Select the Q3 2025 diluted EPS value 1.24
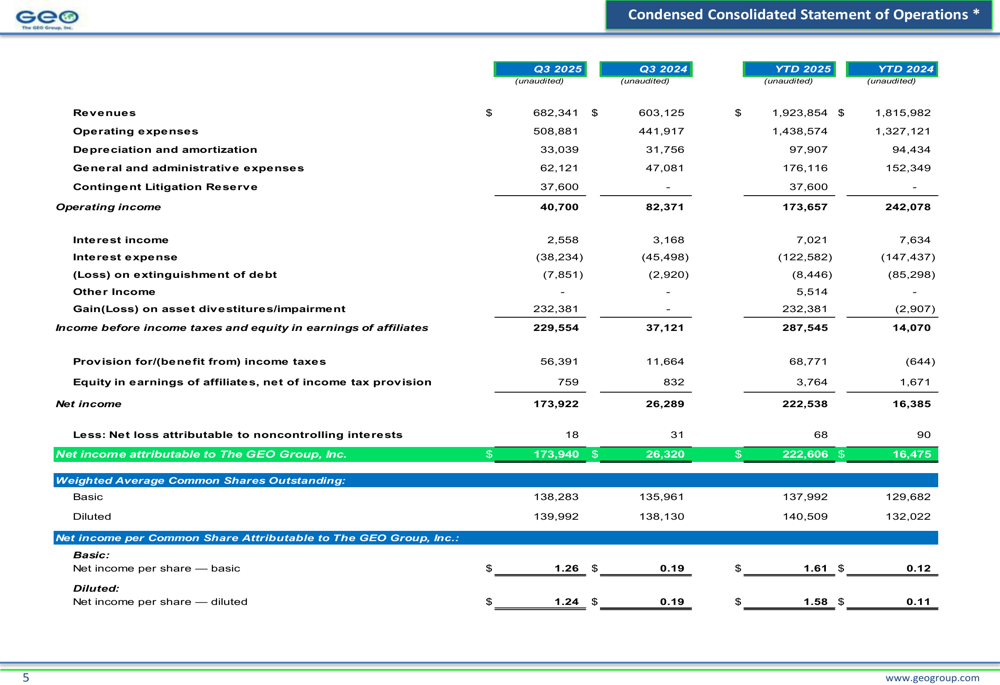Viewport: 1000px width, 685px height. point(566,602)
